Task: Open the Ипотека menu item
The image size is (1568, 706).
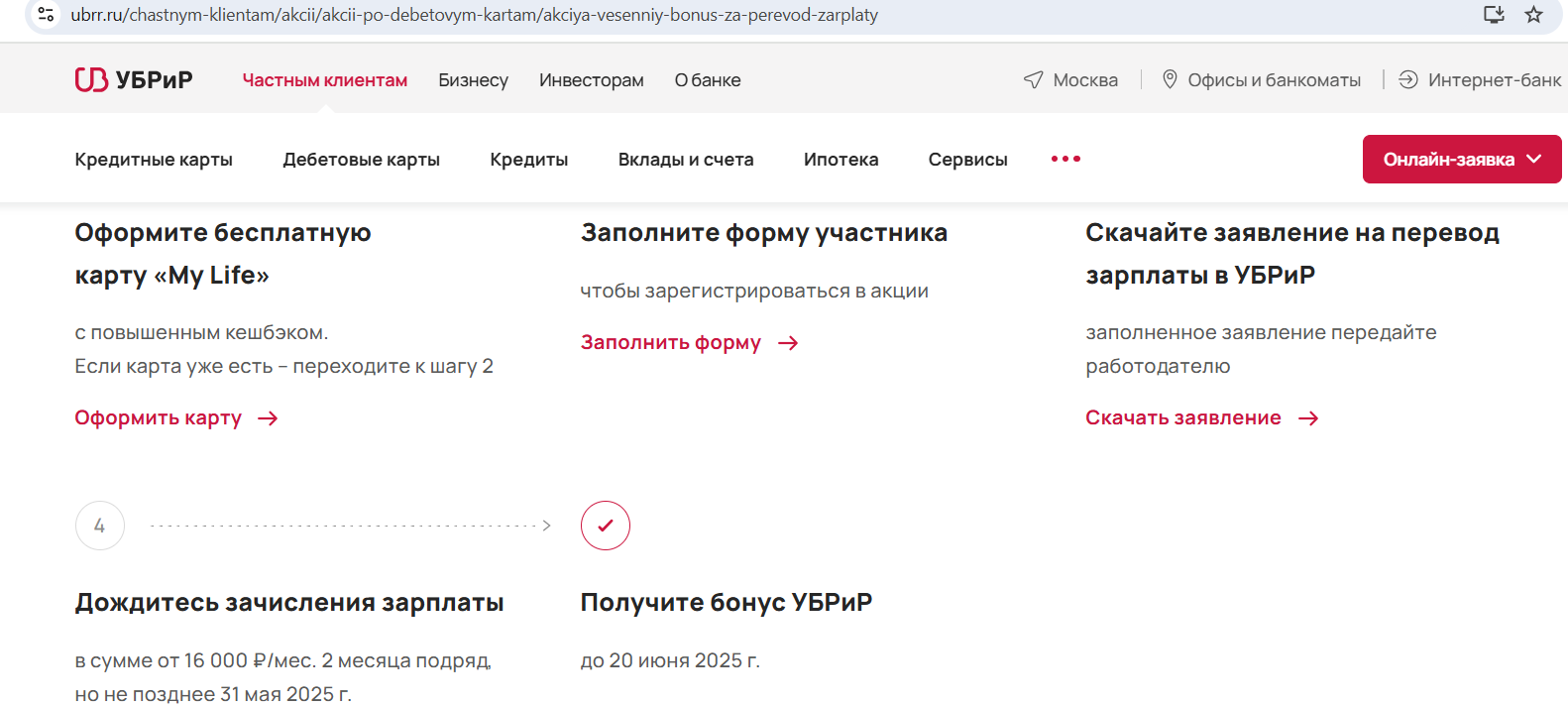Action: pos(840,160)
